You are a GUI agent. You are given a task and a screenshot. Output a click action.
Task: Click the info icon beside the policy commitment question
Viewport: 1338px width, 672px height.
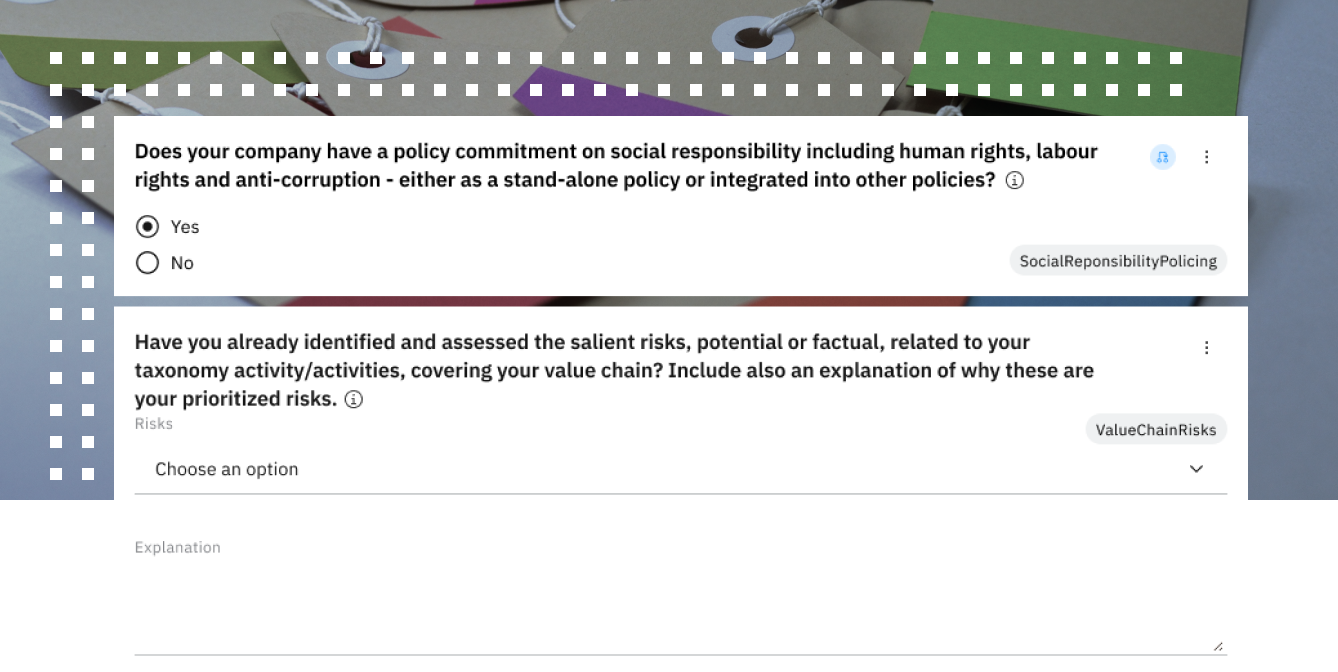point(1014,181)
